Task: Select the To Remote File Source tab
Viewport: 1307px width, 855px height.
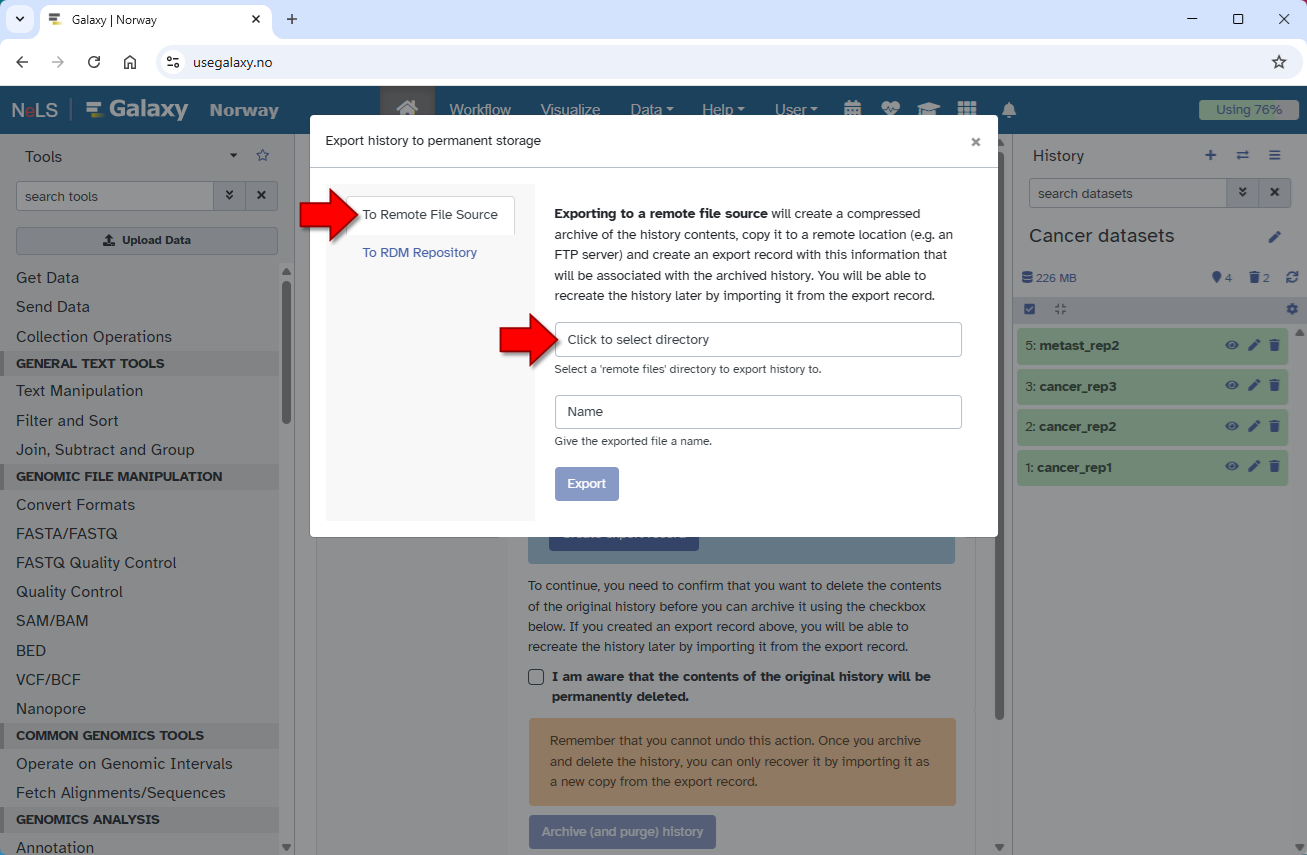Action: click(x=430, y=215)
